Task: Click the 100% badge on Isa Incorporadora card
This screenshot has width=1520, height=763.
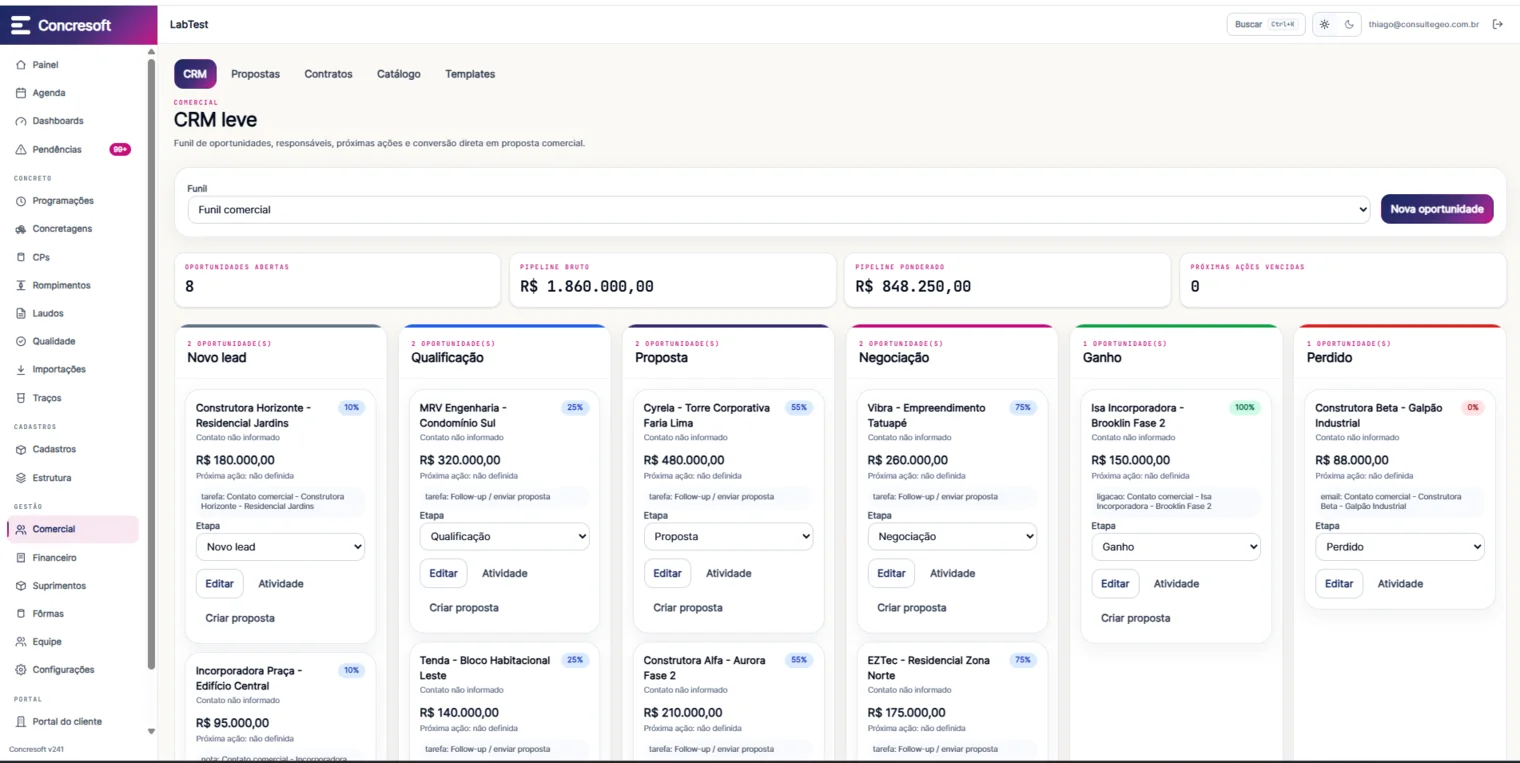Action: pyautogui.click(x=1244, y=408)
